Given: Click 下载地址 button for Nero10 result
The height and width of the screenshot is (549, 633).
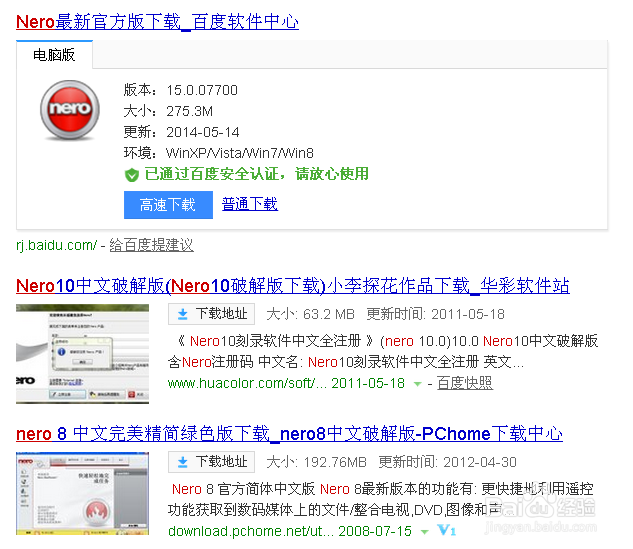Looking at the screenshot, I should [x=212, y=314].
